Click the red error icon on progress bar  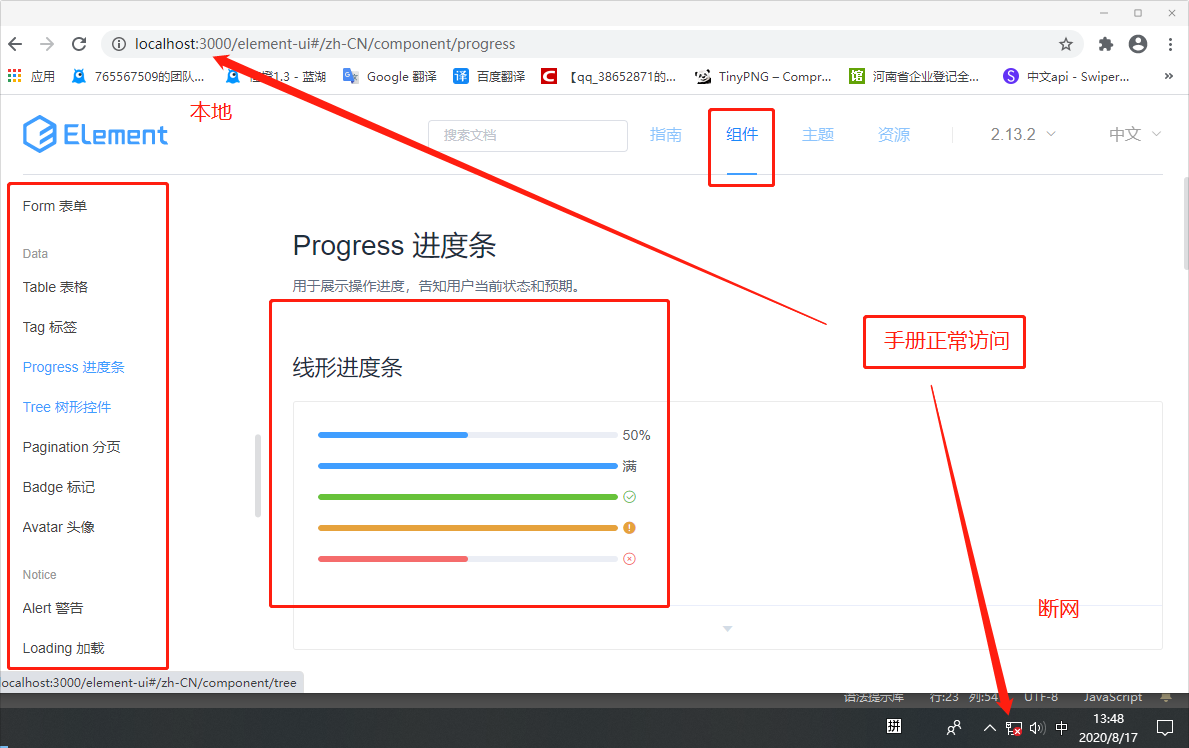(629, 559)
